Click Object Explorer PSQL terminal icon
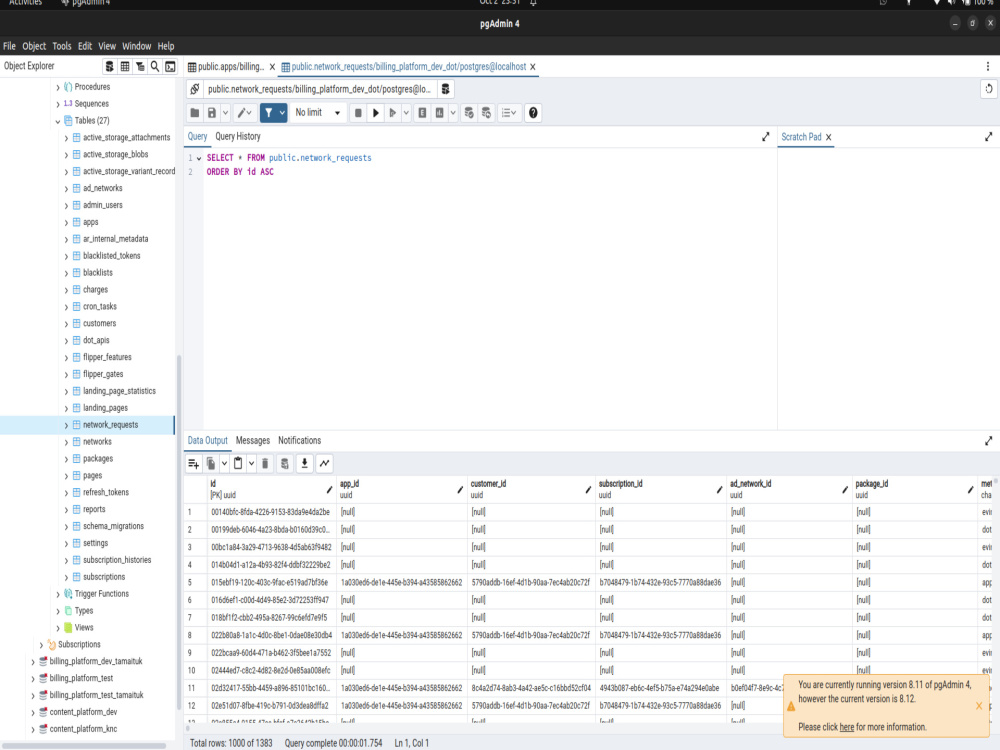The width and height of the screenshot is (1000, 750). coord(170,66)
